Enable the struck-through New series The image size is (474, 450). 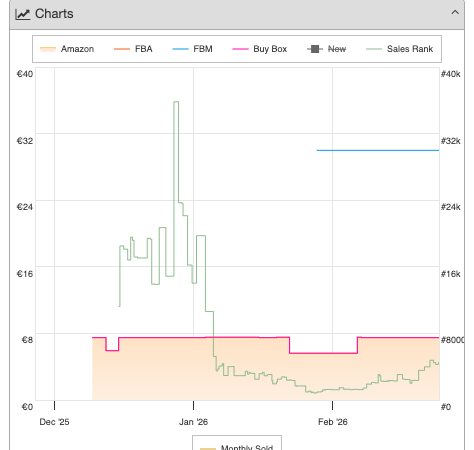click(327, 49)
